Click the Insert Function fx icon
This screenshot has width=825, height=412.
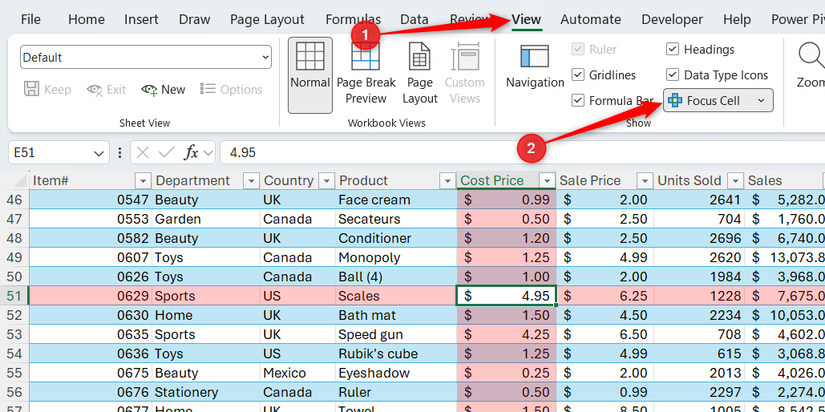tap(192, 153)
